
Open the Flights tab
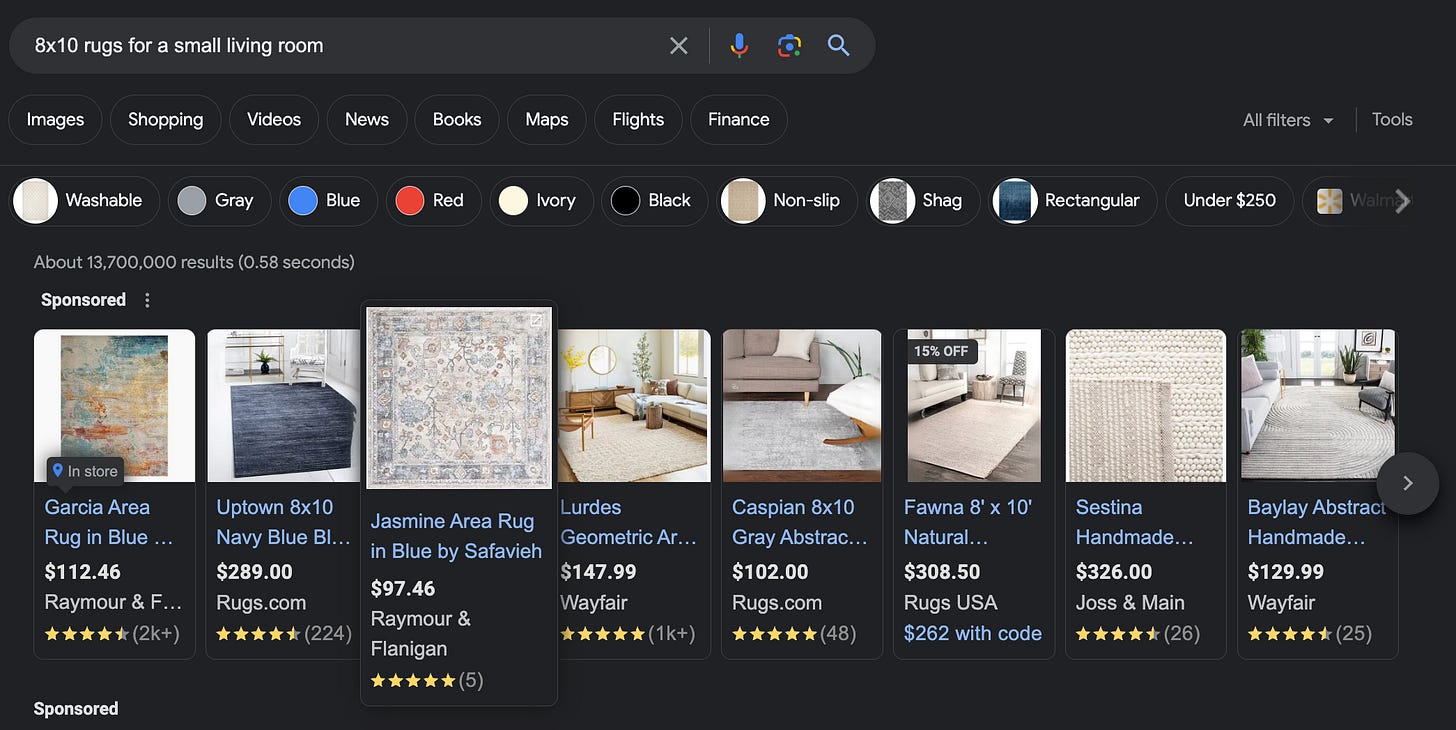coord(638,119)
